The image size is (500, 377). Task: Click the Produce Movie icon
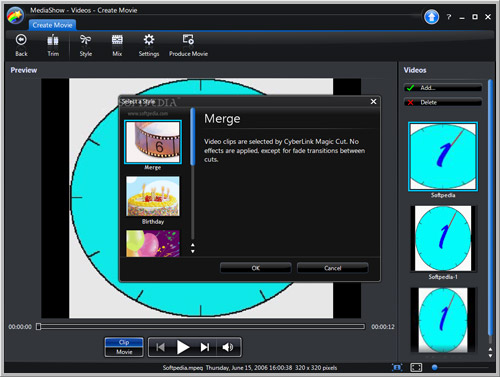click(x=188, y=40)
